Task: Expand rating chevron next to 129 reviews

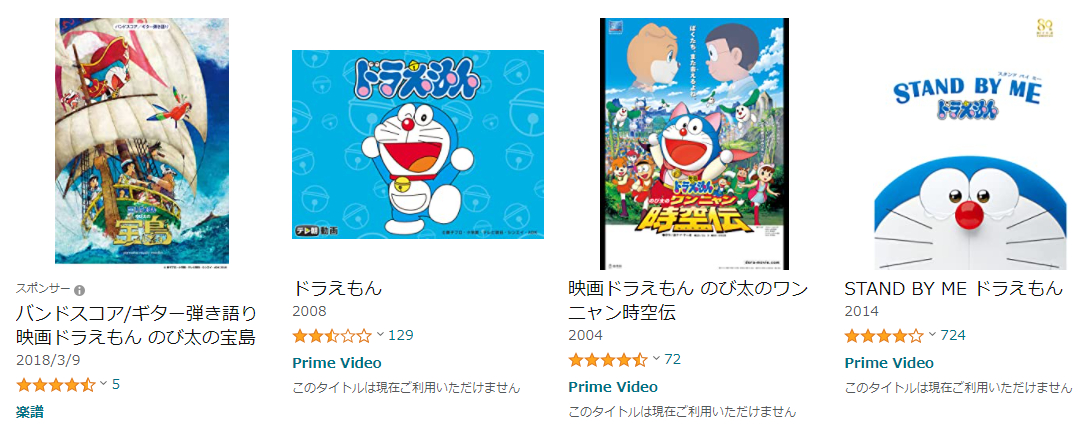Action: pos(380,336)
